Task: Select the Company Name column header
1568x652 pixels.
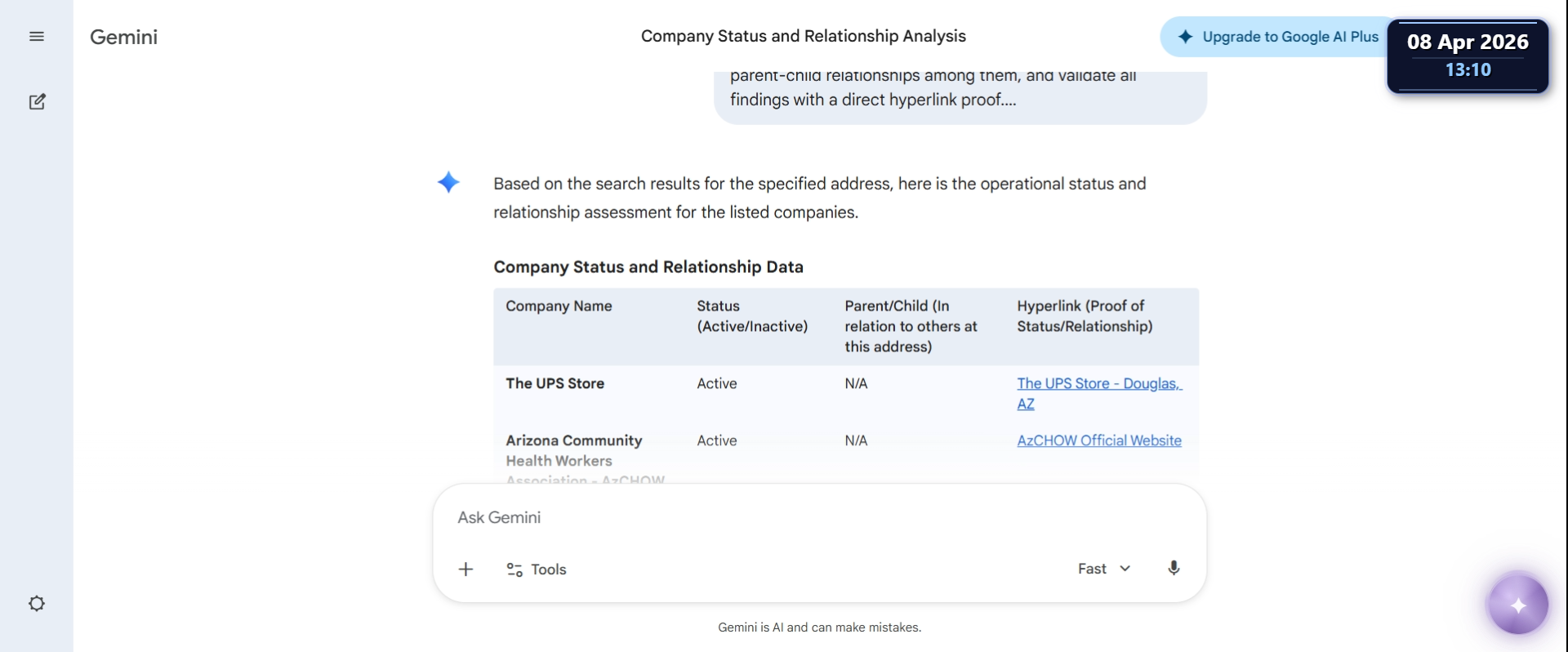Action: [x=559, y=306]
